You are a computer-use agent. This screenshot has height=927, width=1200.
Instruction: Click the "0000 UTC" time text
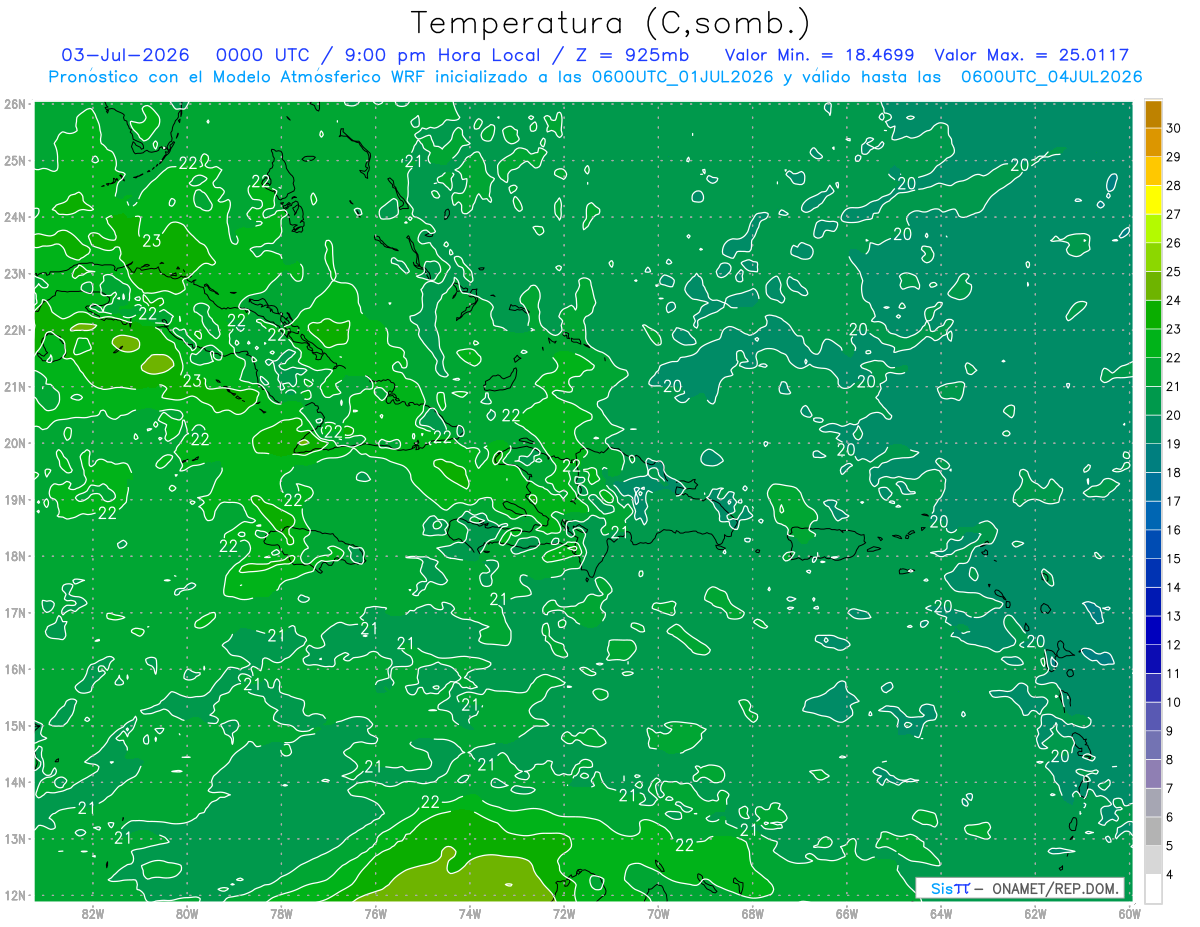click(261, 55)
